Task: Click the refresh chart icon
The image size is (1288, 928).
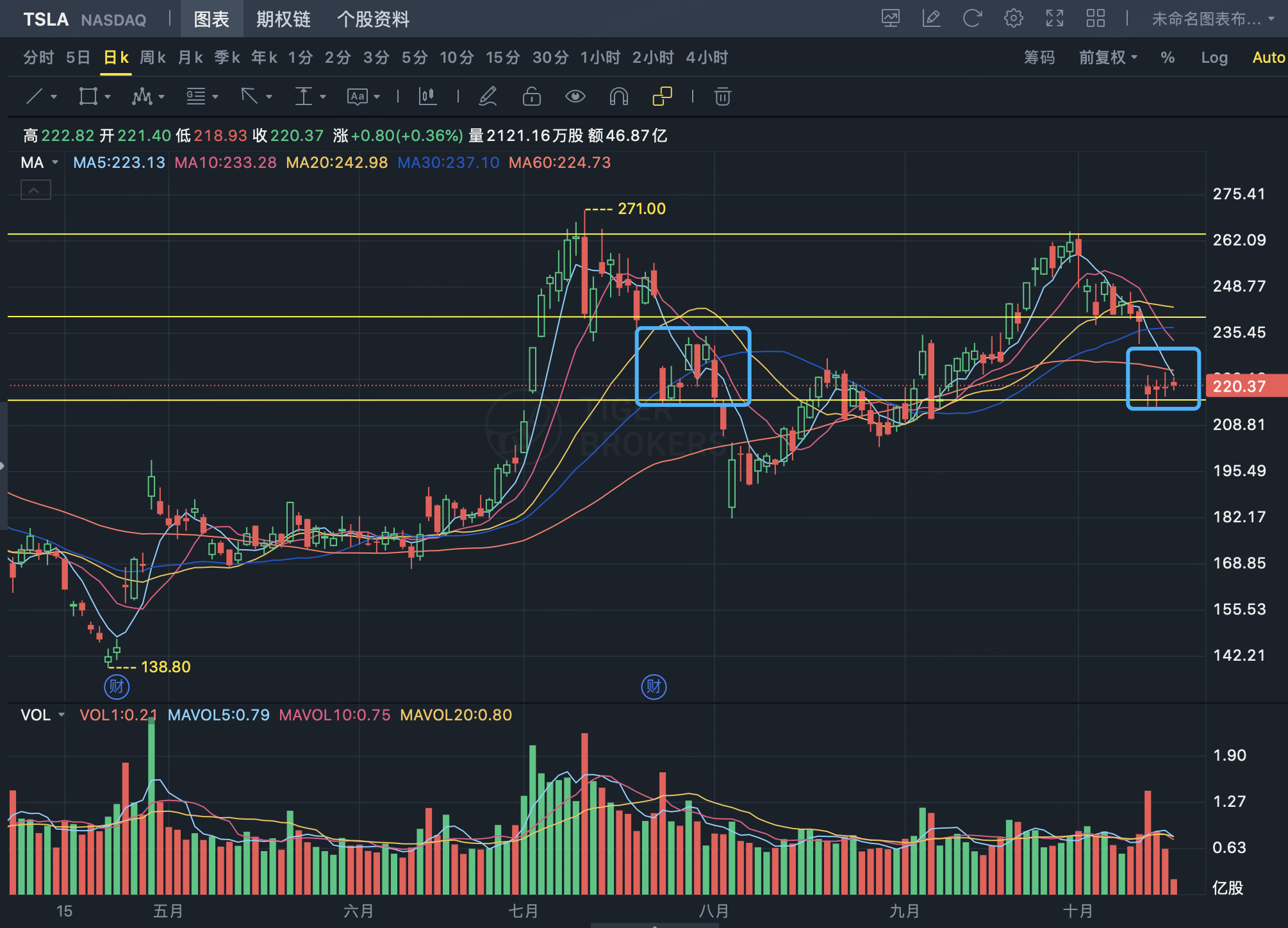Action: (x=972, y=19)
